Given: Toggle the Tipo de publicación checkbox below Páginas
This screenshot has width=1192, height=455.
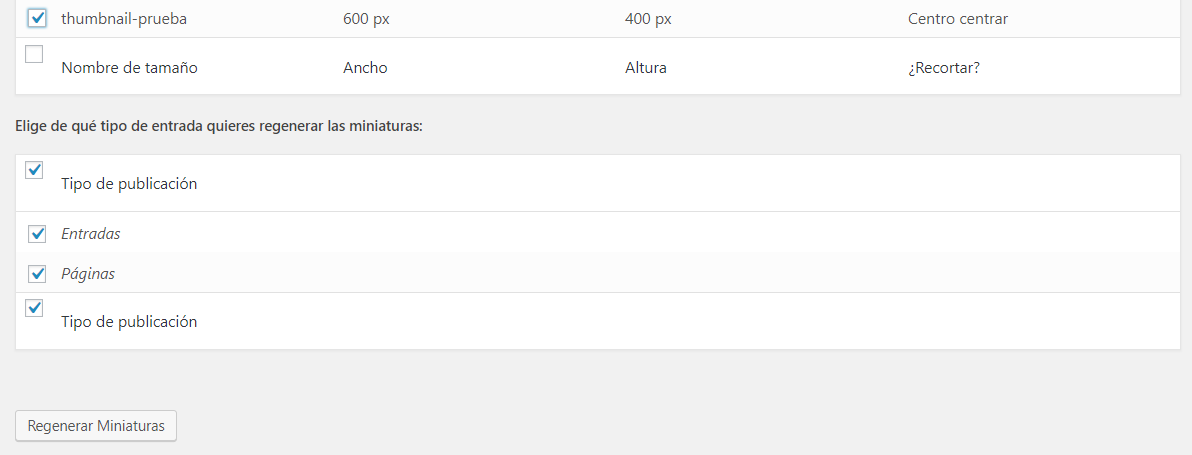Looking at the screenshot, I should tap(34, 308).
